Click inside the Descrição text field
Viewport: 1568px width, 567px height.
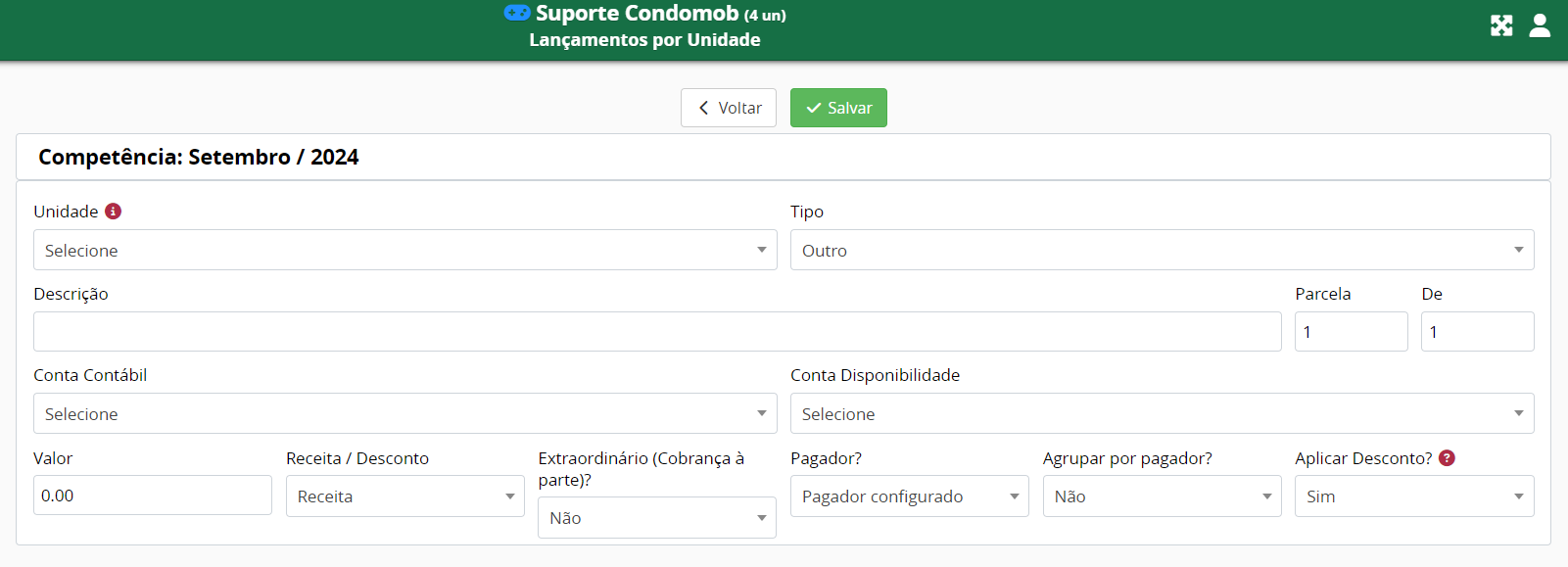[x=656, y=331]
